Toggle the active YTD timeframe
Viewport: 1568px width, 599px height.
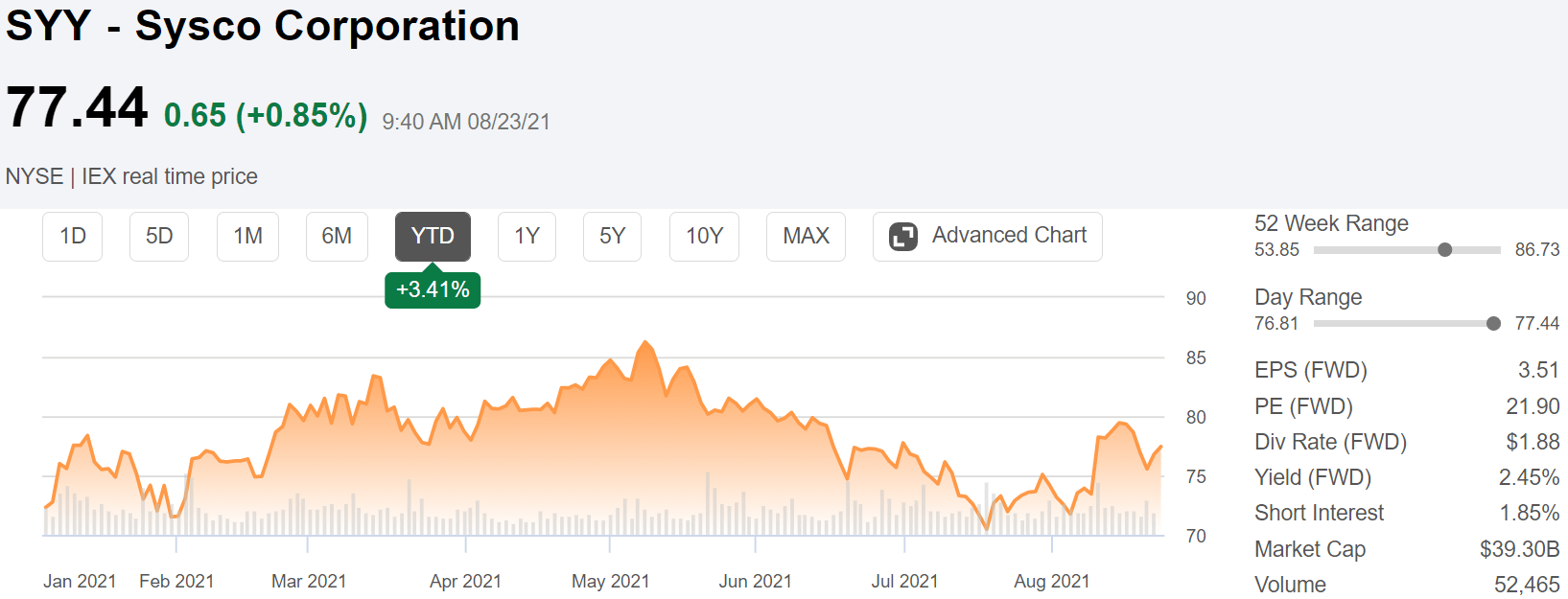coord(433,235)
